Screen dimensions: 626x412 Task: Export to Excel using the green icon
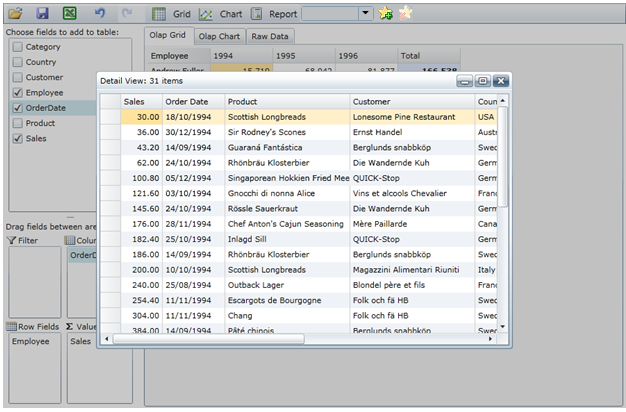(69, 14)
